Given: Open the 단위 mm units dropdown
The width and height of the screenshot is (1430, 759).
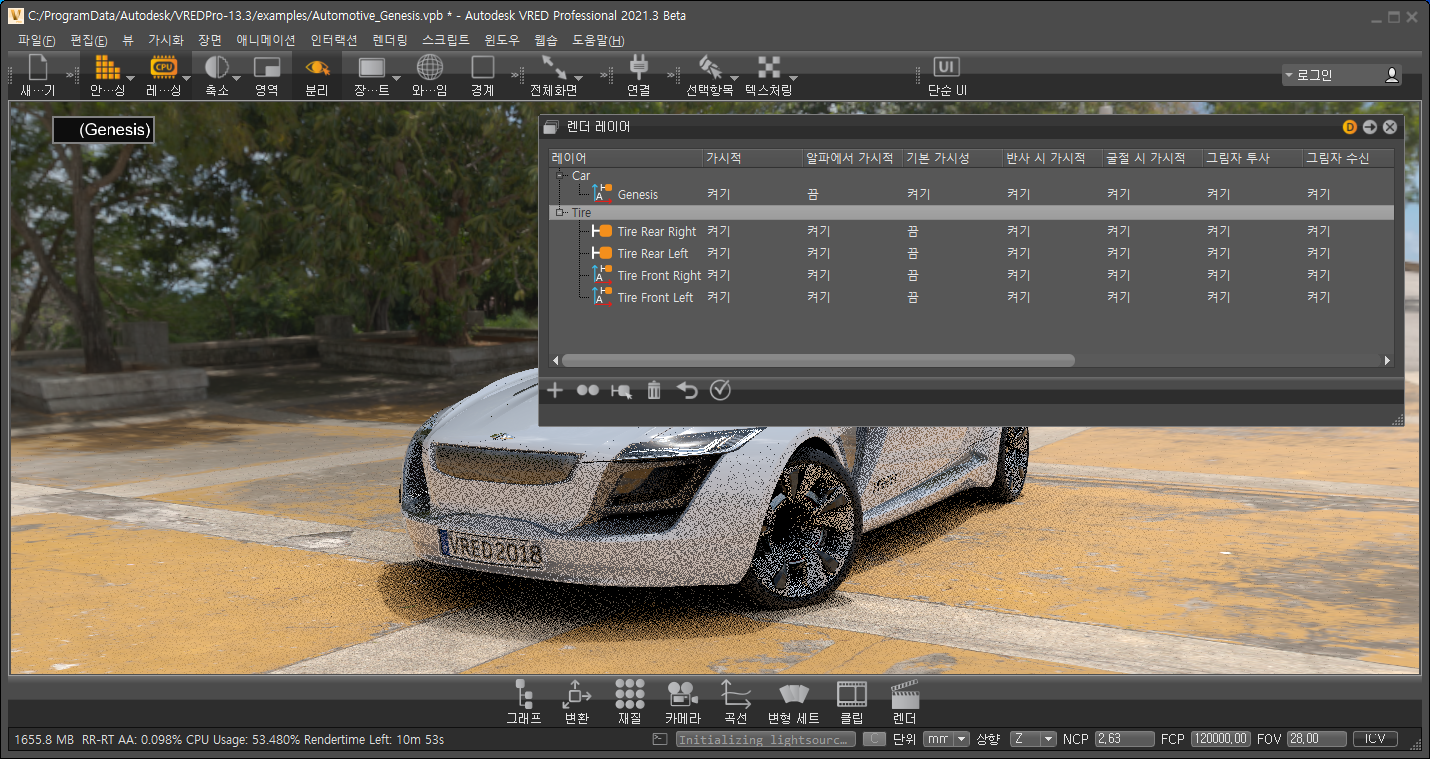Looking at the screenshot, I should pos(946,739).
